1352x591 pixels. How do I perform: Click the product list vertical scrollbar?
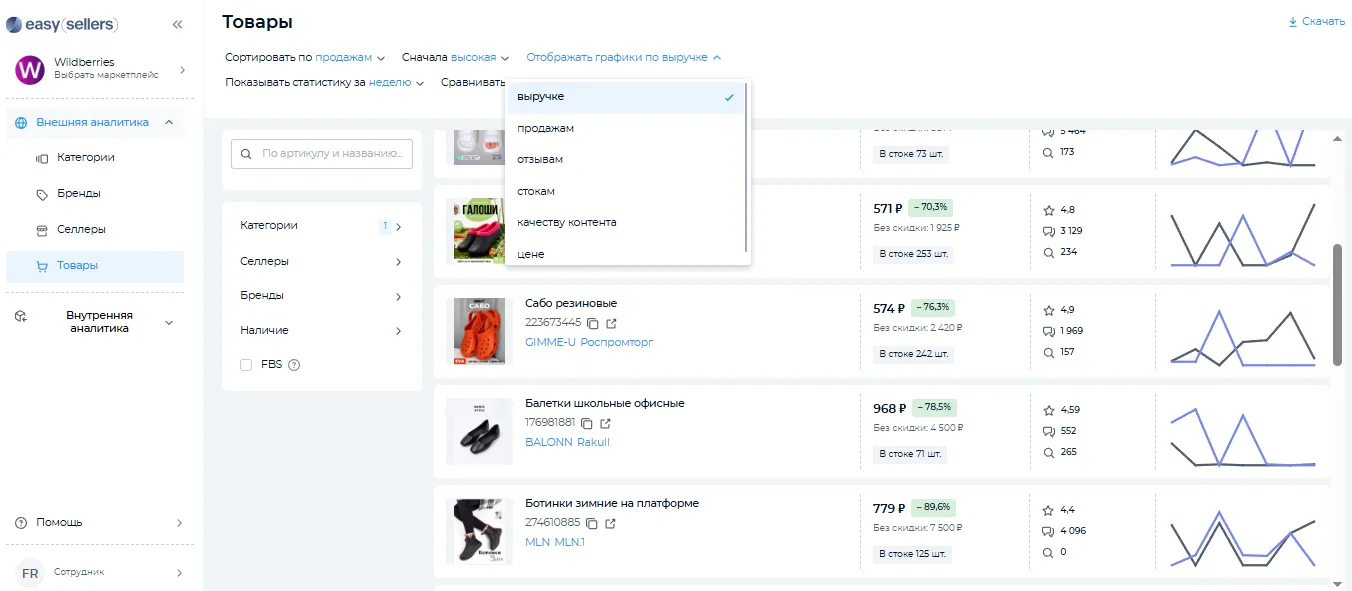coord(1338,305)
